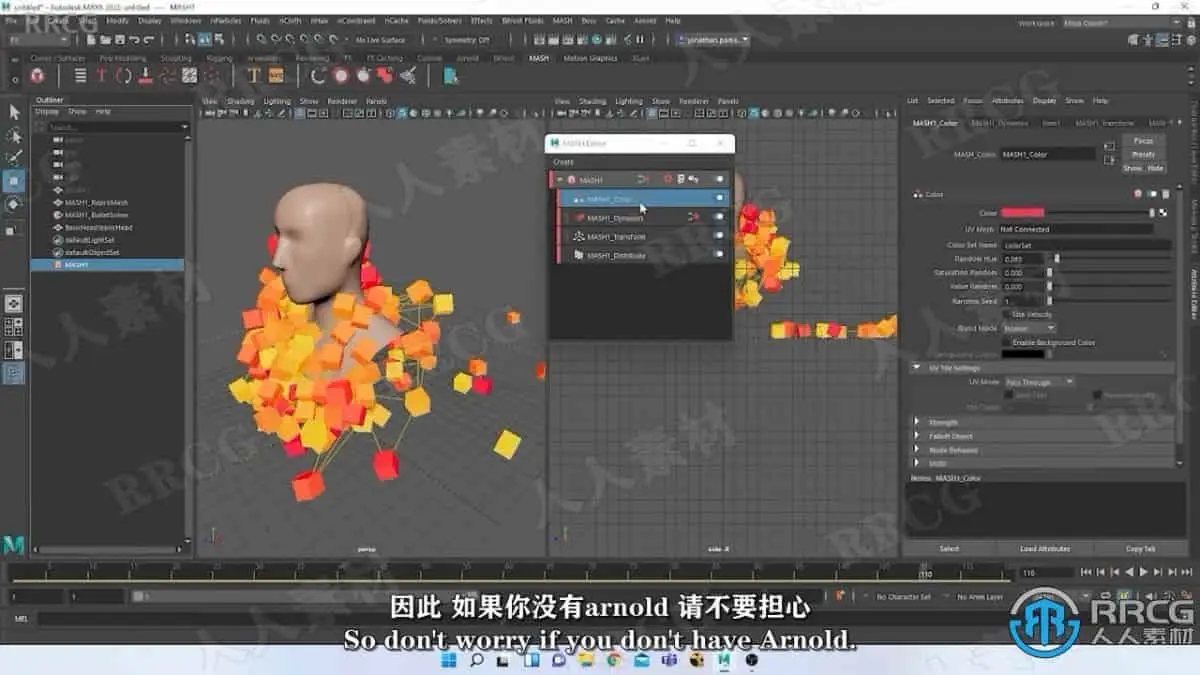The height and width of the screenshot is (675, 1200).
Task: Toggle MASH1_Distribute node enable switch
Action: pyautogui.click(x=719, y=256)
